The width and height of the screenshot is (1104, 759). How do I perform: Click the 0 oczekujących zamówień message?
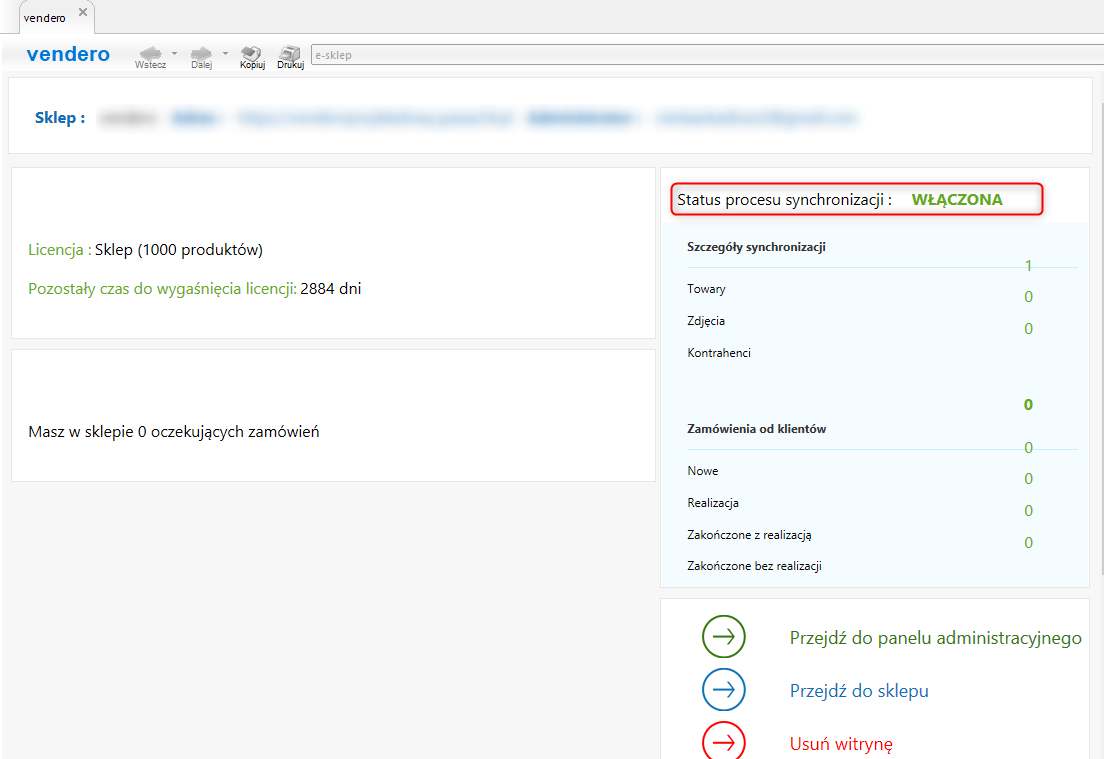tap(173, 432)
